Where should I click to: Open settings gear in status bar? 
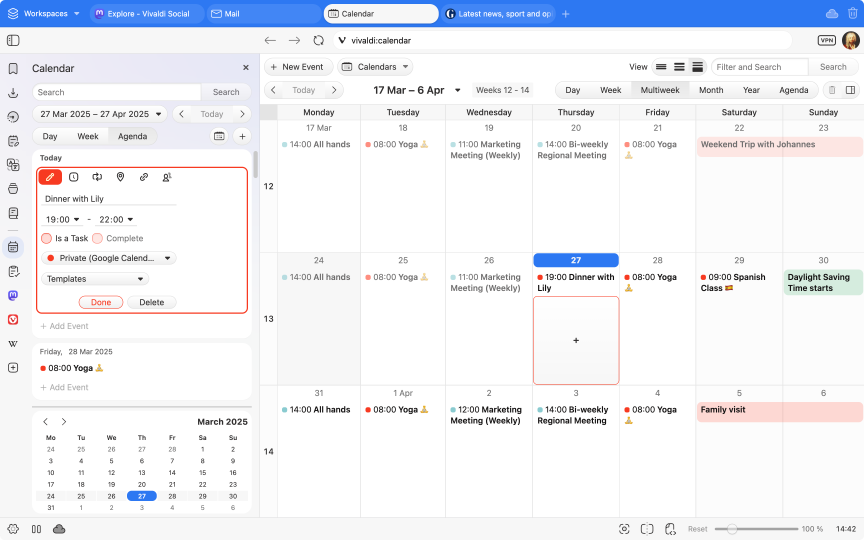[x=13, y=529]
